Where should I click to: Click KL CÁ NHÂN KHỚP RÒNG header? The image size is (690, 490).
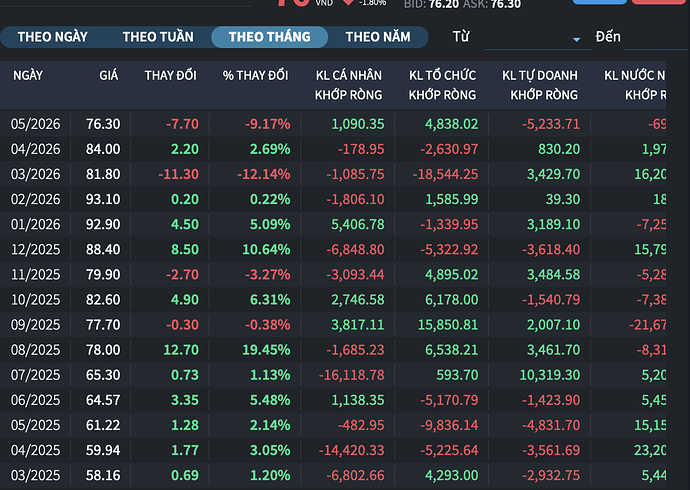[x=349, y=85]
